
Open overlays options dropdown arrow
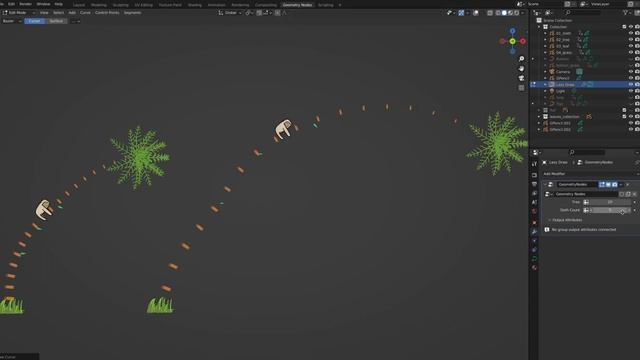click(482, 13)
